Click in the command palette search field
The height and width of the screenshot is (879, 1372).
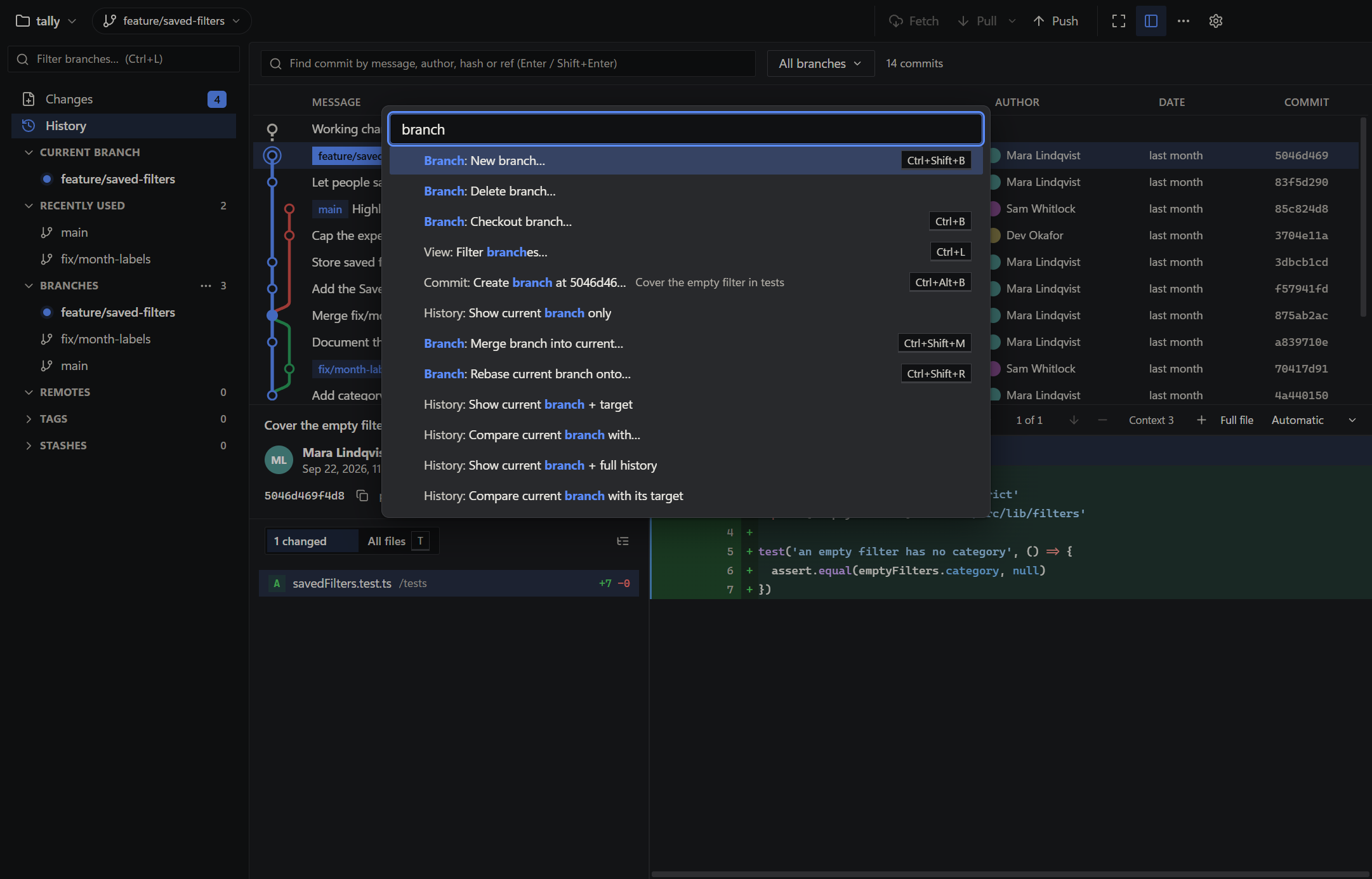686,129
